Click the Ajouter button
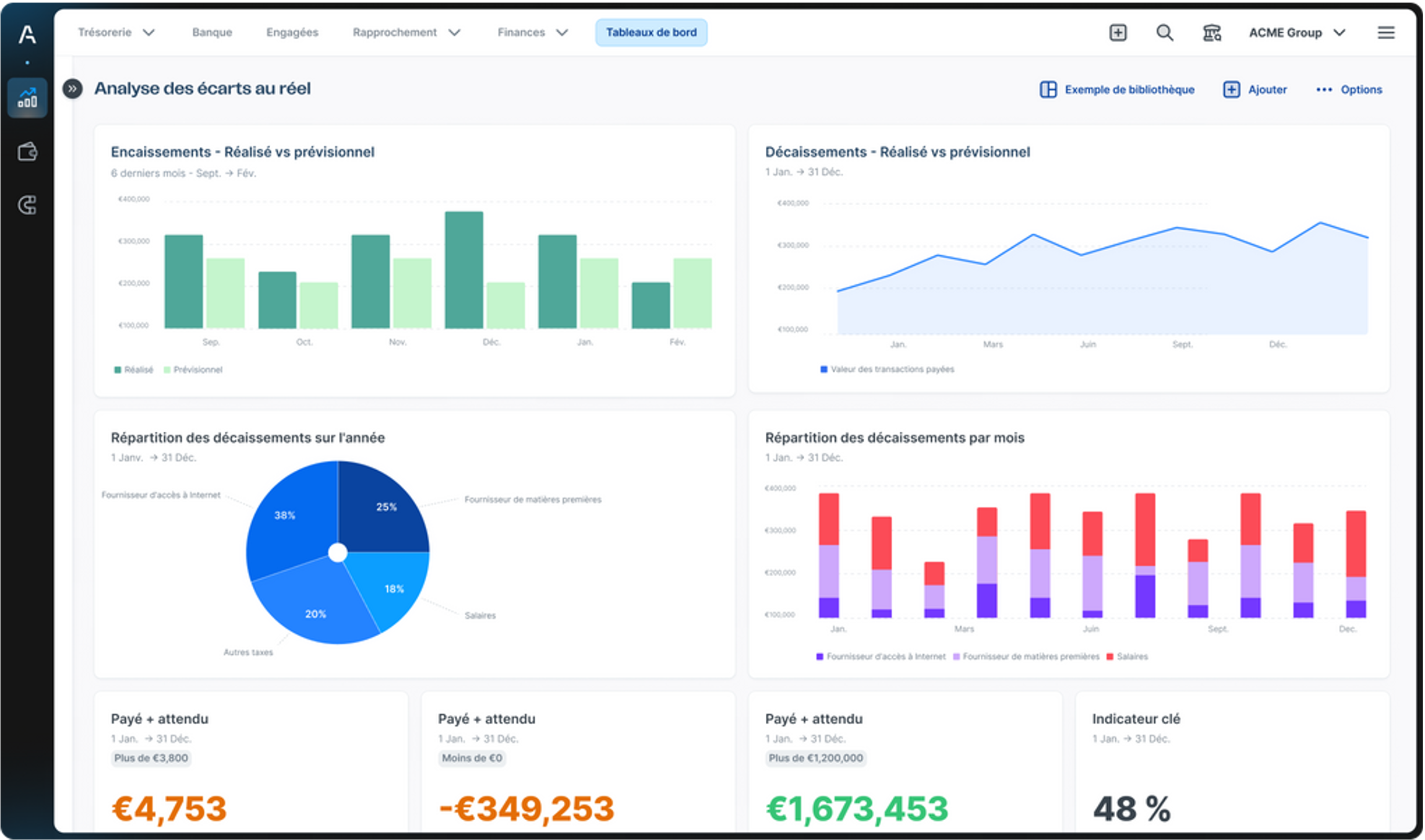This screenshot has height=840, width=1425. pos(1255,90)
